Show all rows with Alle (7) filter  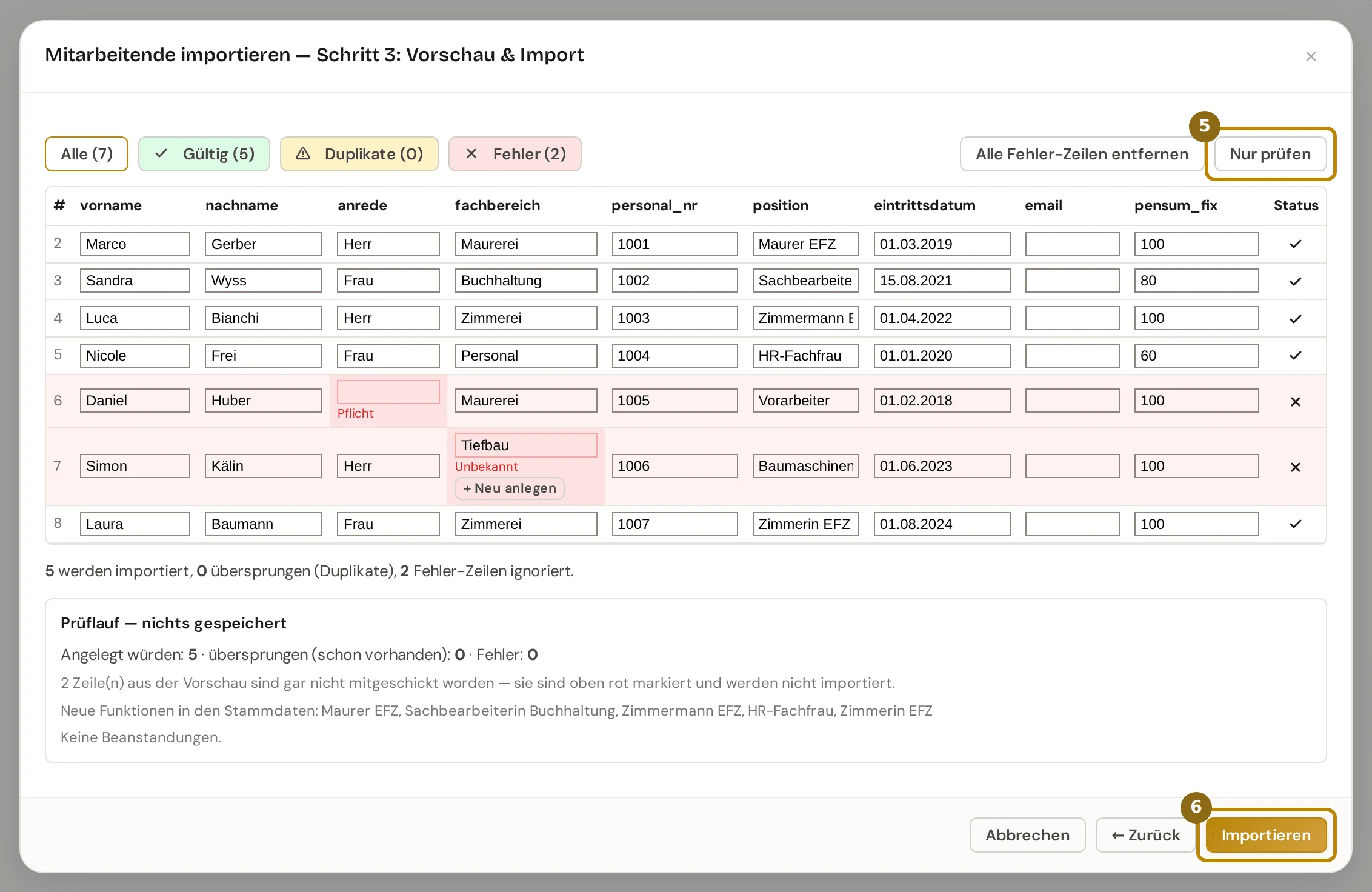point(87,154)
